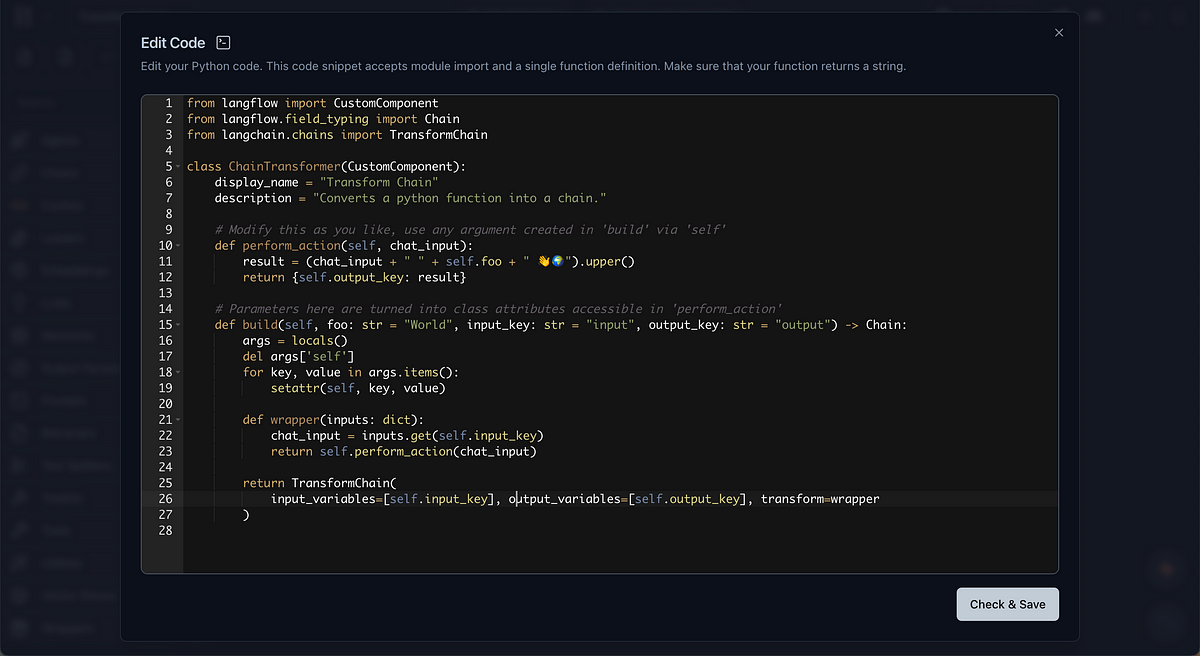1200x656 pixels.
Task: Click the waving hand emoji in line 11
Action: (x=544, y=261)
